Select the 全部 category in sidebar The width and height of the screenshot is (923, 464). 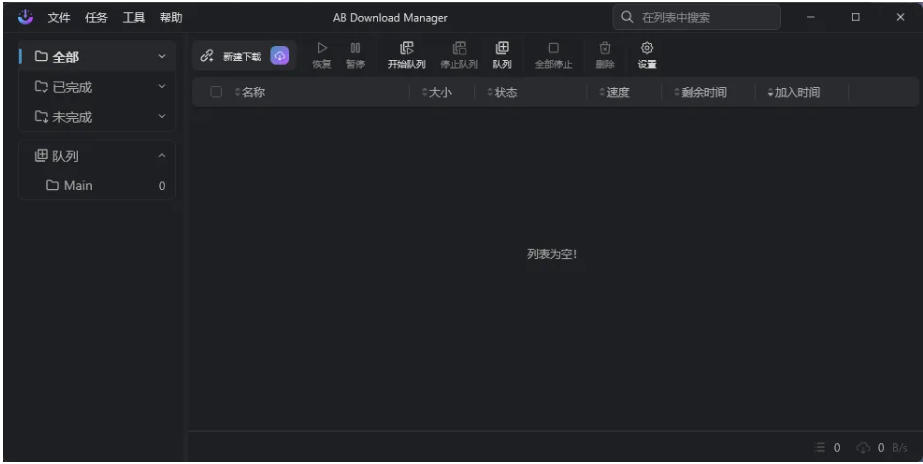(x=98, y=57)
